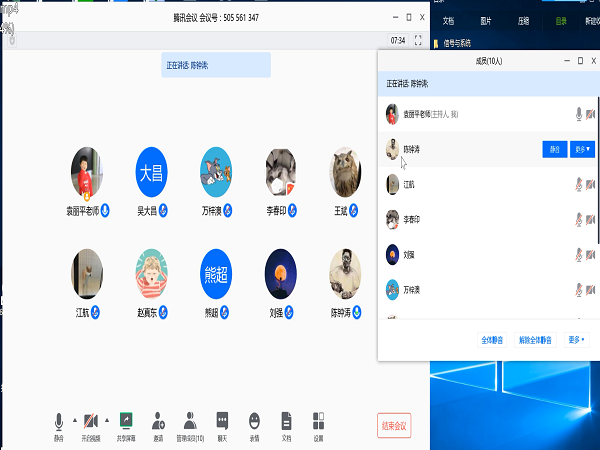Toggle 袁丽平老师 microphone in the members list
The image size is (600, 450).
[x=579, y=114]
